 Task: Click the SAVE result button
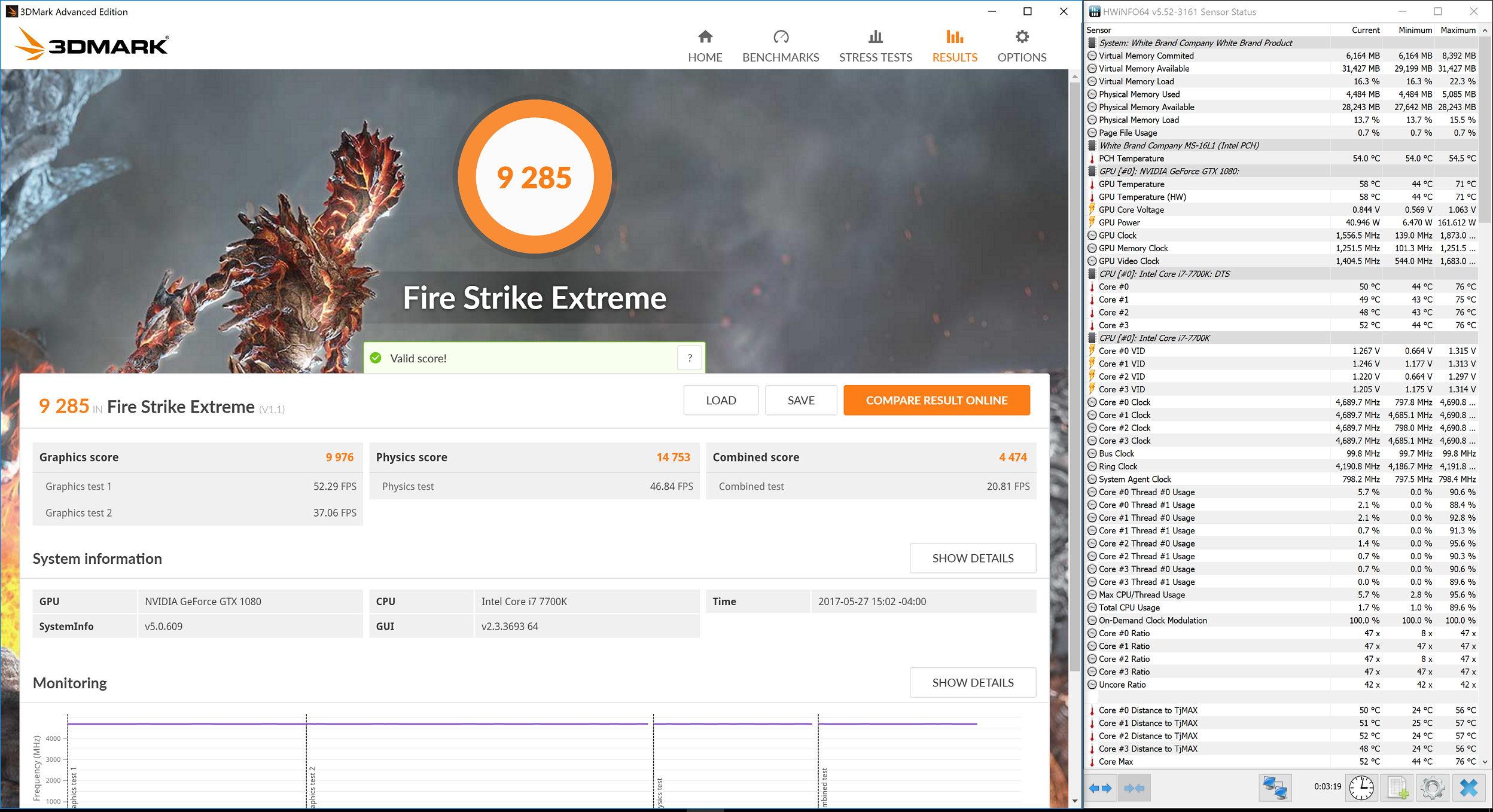coord(801,400)
